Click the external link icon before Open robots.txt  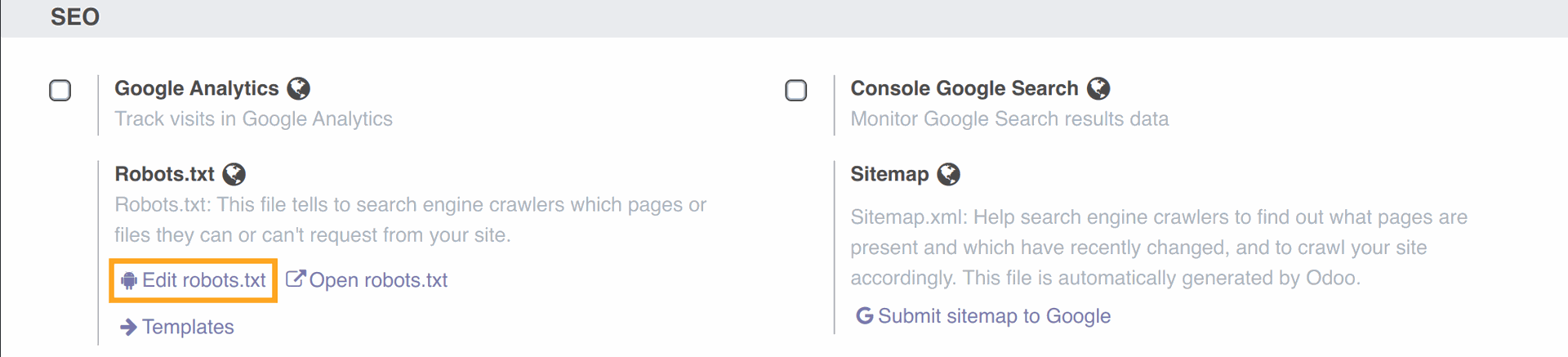coord(295,279)
